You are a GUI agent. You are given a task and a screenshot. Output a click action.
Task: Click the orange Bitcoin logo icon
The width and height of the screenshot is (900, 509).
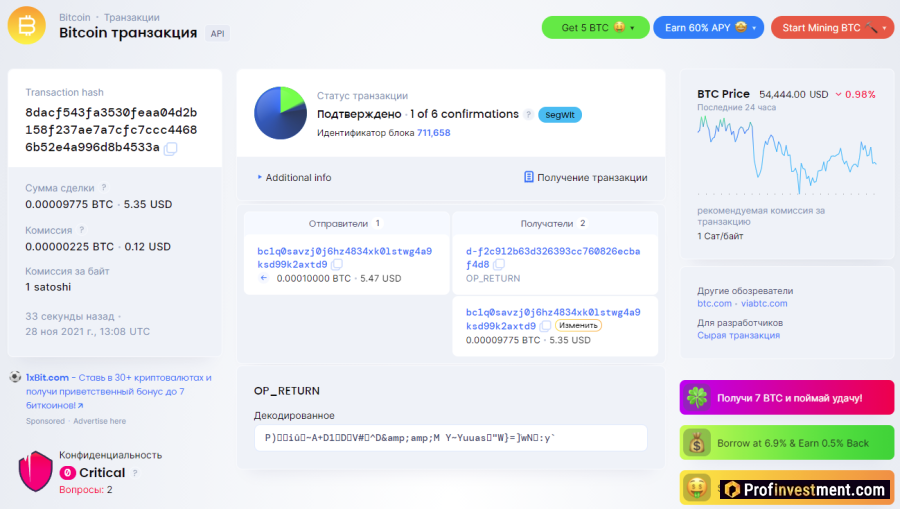pyautogui.click(x=26, y=25)
